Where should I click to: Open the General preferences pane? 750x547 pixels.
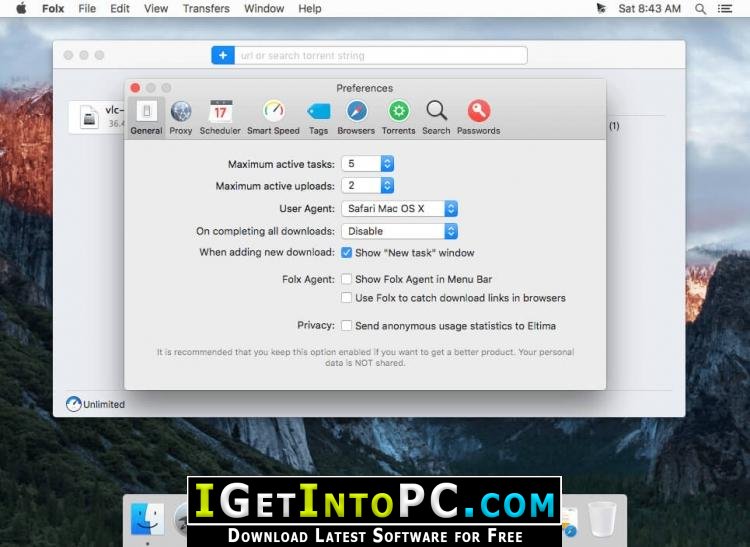click(x=146, y=118)
